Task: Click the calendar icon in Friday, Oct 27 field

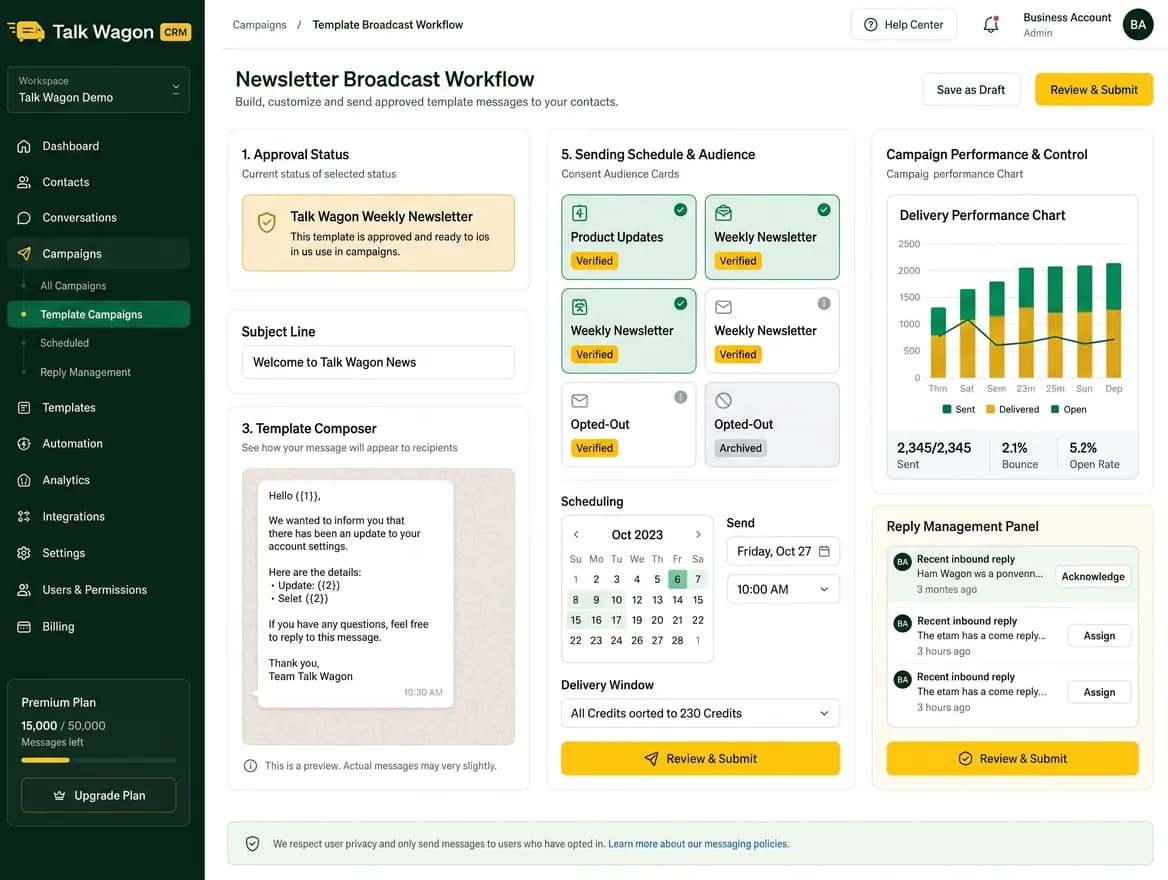Action: [824, 551]
